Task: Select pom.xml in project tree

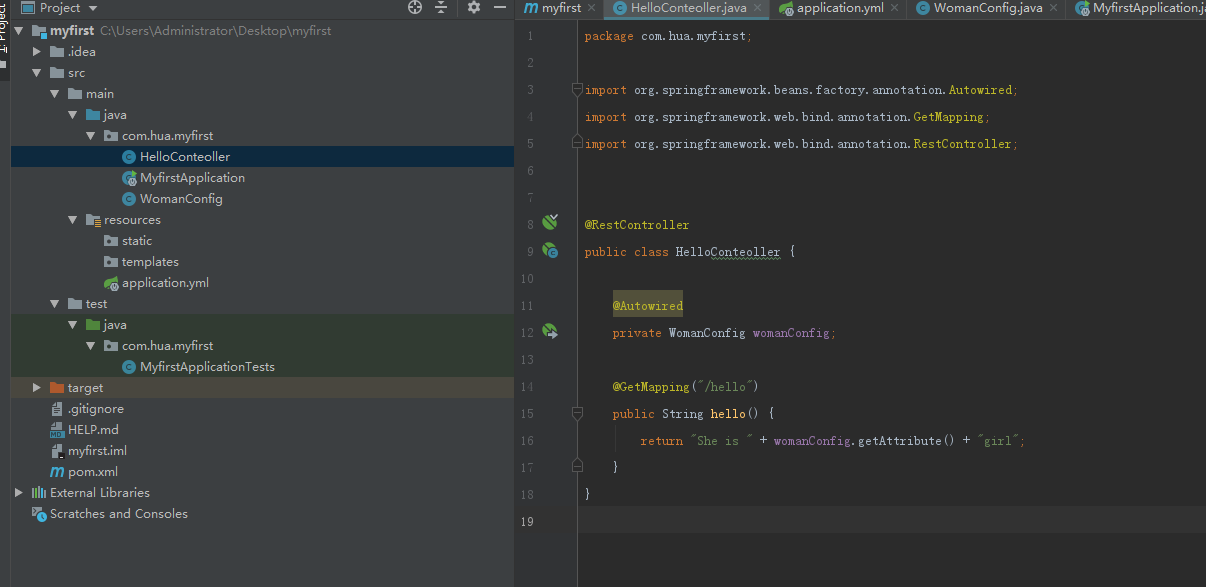Action: [x=93, y=472]
